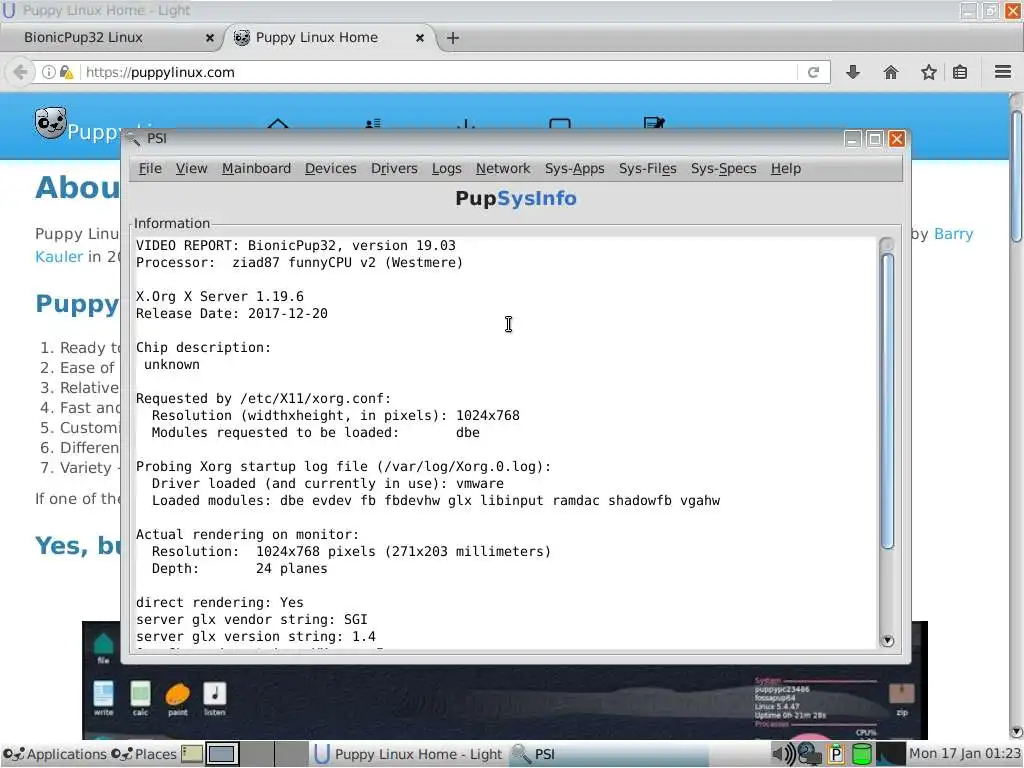Follow the Barry link on the webpage
Image resolution: width=1024 pixels, height=768 pixels.
point(953,234)
